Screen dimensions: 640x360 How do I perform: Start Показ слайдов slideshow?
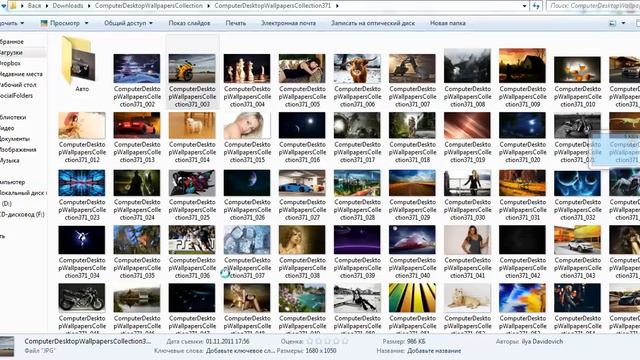point(189,23)
